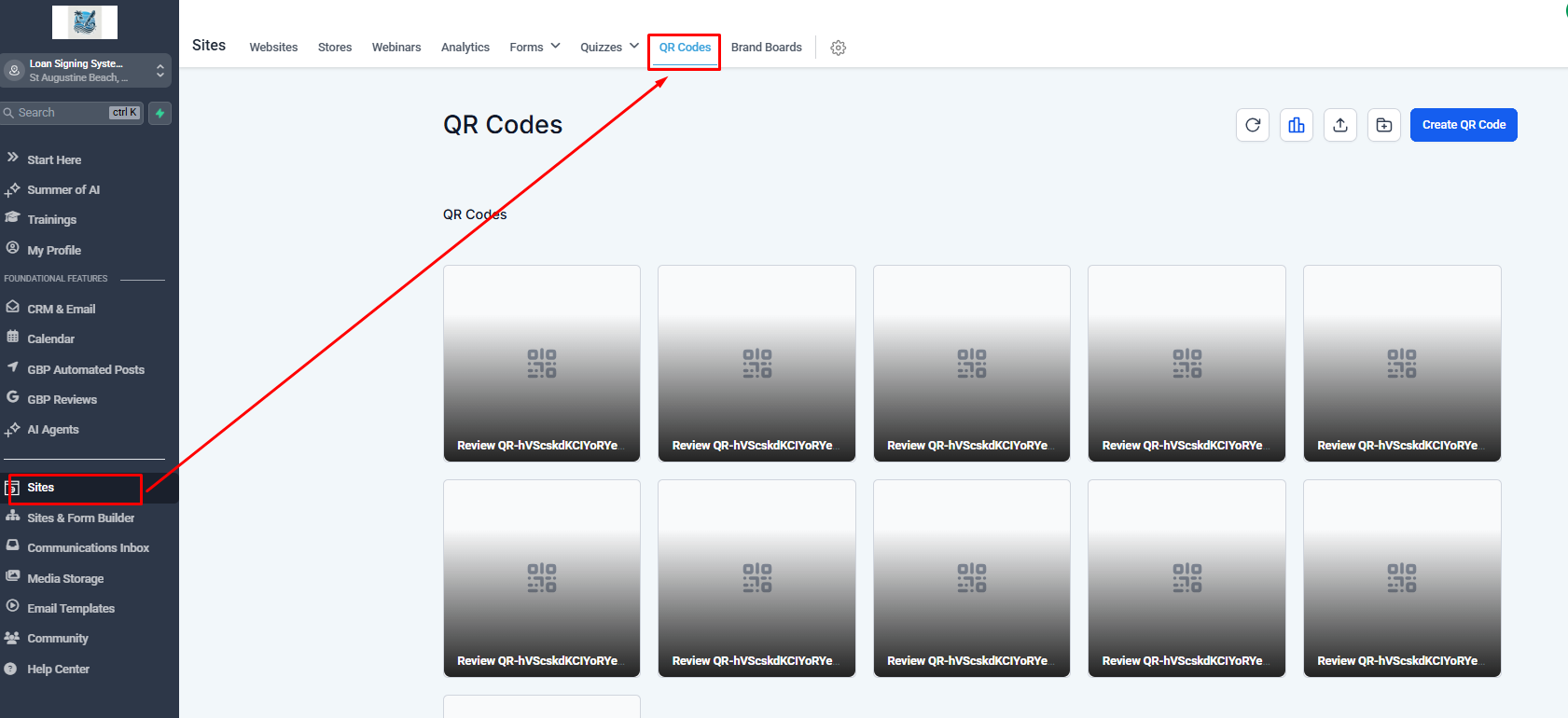Open the Loan Signing System location switcher

tap(86, 71)
